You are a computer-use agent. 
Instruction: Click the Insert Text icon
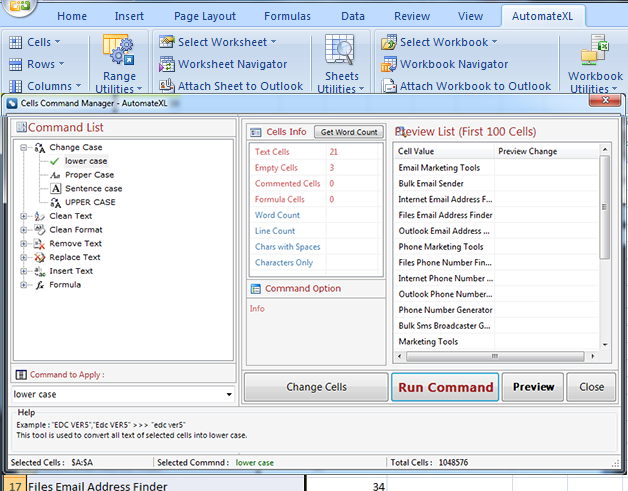39,272
